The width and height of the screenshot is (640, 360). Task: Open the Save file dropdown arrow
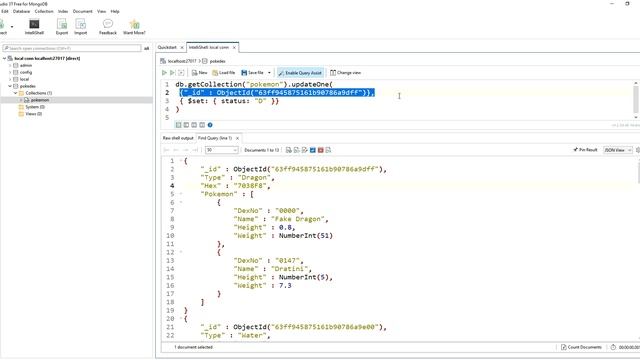269,73
